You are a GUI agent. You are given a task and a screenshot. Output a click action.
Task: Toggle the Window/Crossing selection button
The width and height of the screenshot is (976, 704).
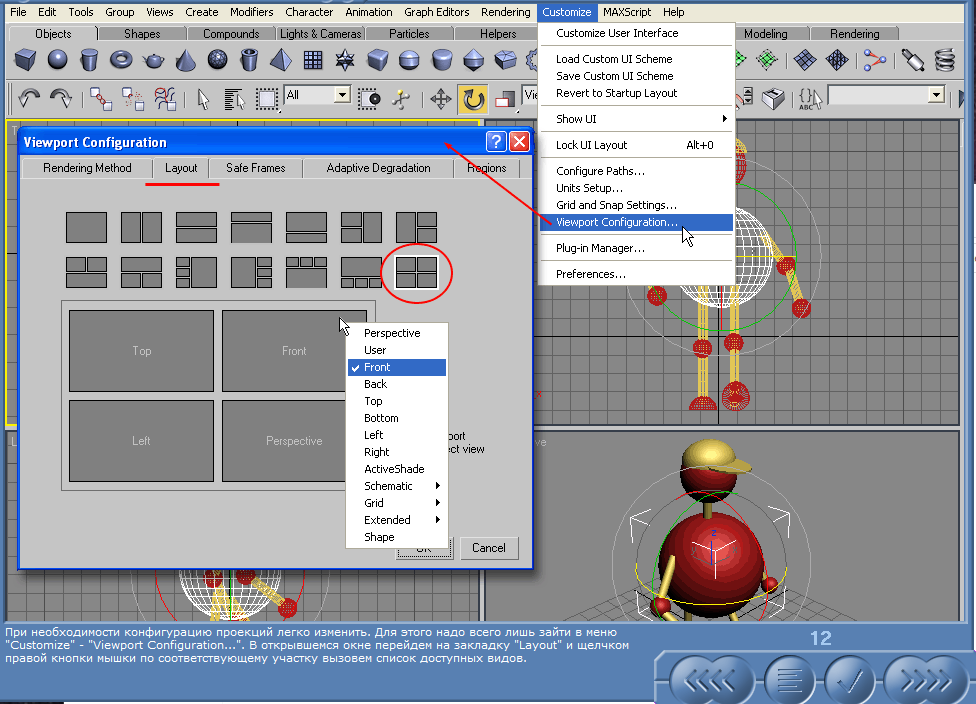[368, 98]
